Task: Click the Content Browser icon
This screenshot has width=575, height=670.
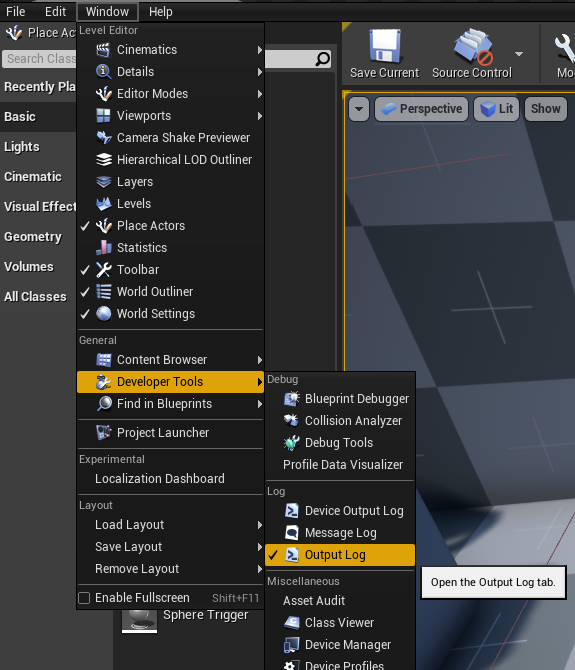Action: 103,360
